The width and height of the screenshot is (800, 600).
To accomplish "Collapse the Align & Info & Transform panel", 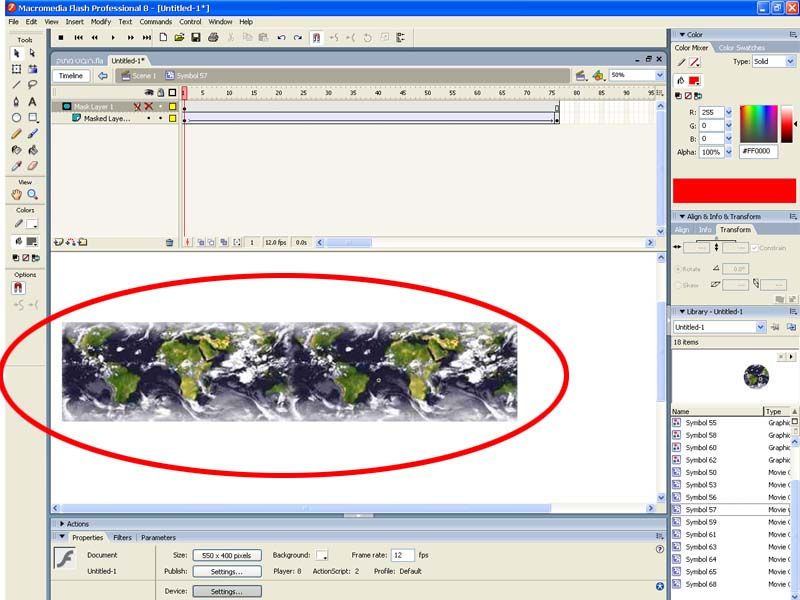I will (683, 216).
